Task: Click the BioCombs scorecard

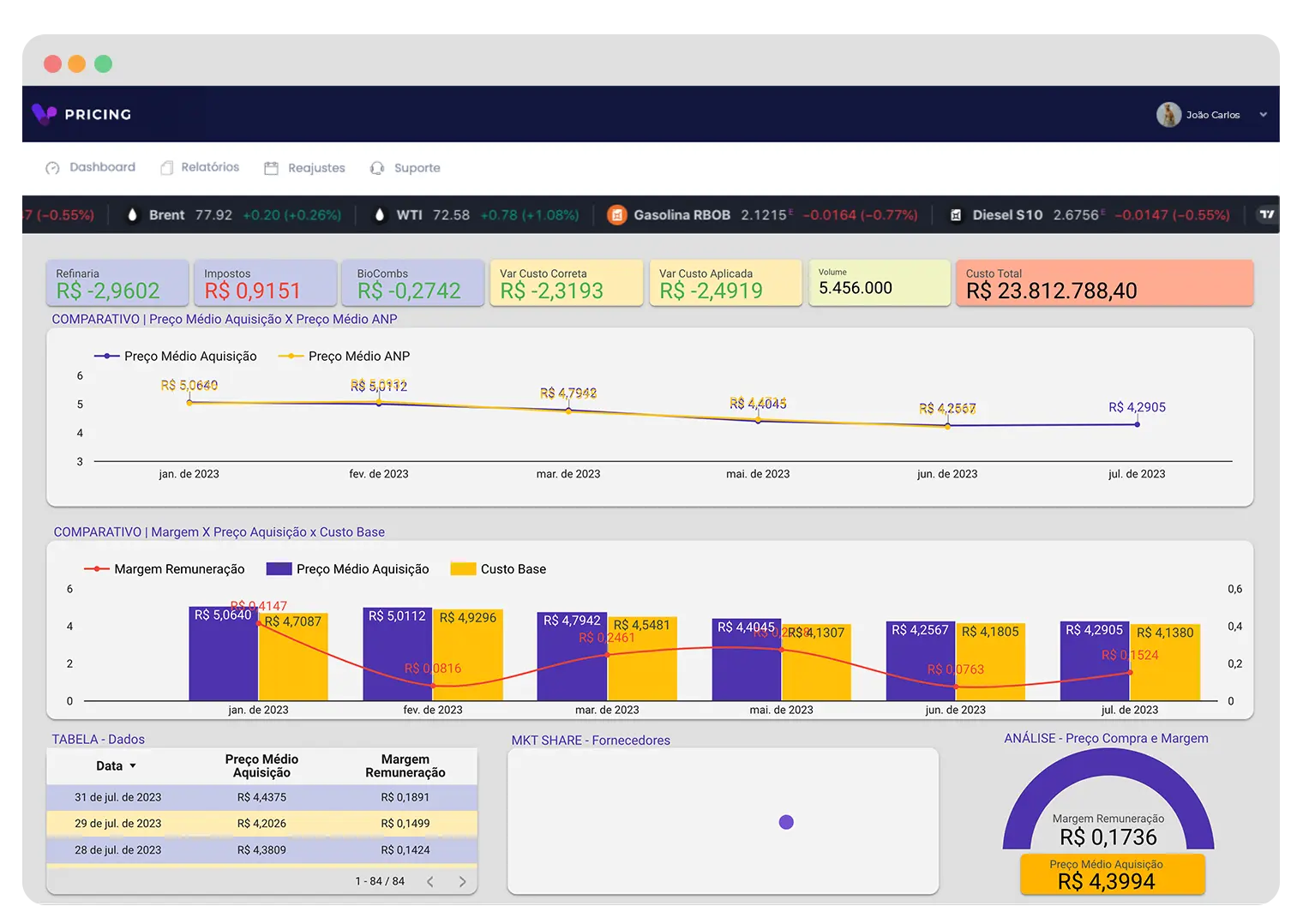Action: [413, 283]
